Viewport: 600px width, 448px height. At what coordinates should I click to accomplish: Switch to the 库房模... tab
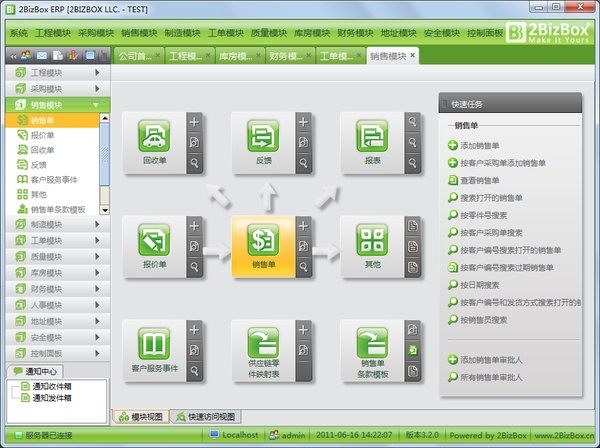pyautogui.click(x=235, y=56)
